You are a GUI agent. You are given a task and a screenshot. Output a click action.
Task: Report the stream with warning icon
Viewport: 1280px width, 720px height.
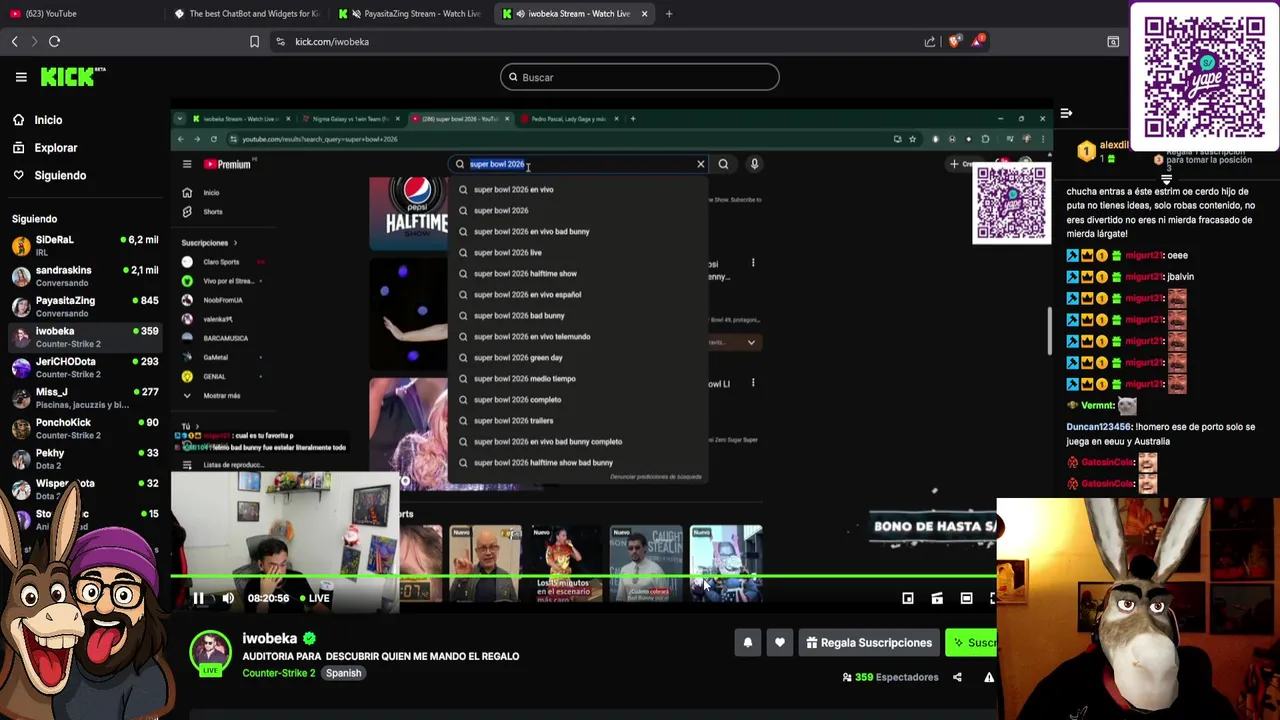[x=989, y=677]
